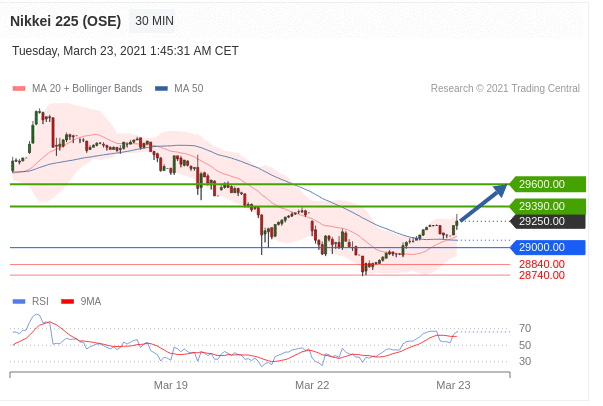603x406 pixels.
Task: Click the blue MA 50 legend swatch
Action: coord(161,89)
